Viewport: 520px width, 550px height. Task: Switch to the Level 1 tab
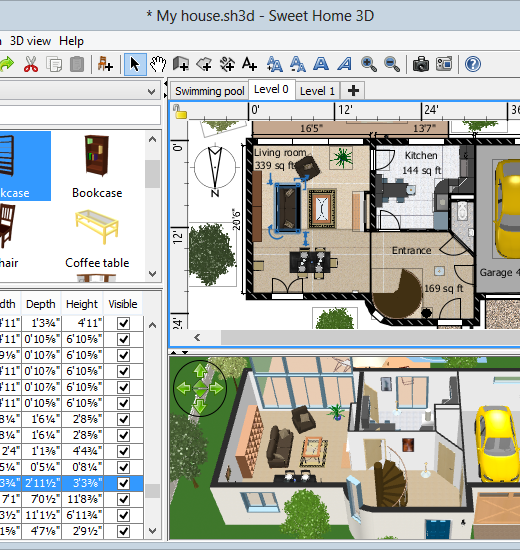[317, 91]
